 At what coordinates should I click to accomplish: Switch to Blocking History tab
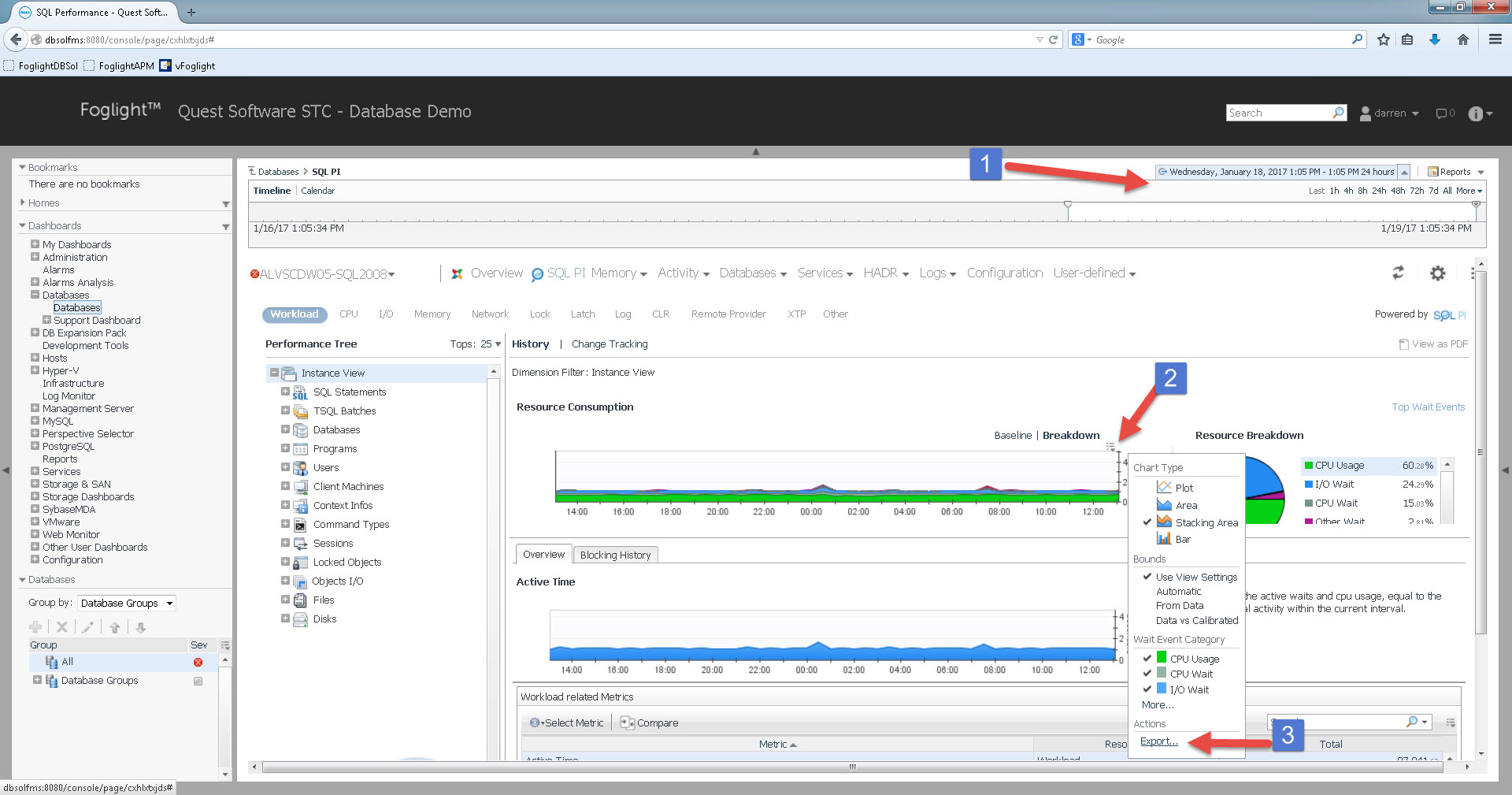(x=615, y=555)
